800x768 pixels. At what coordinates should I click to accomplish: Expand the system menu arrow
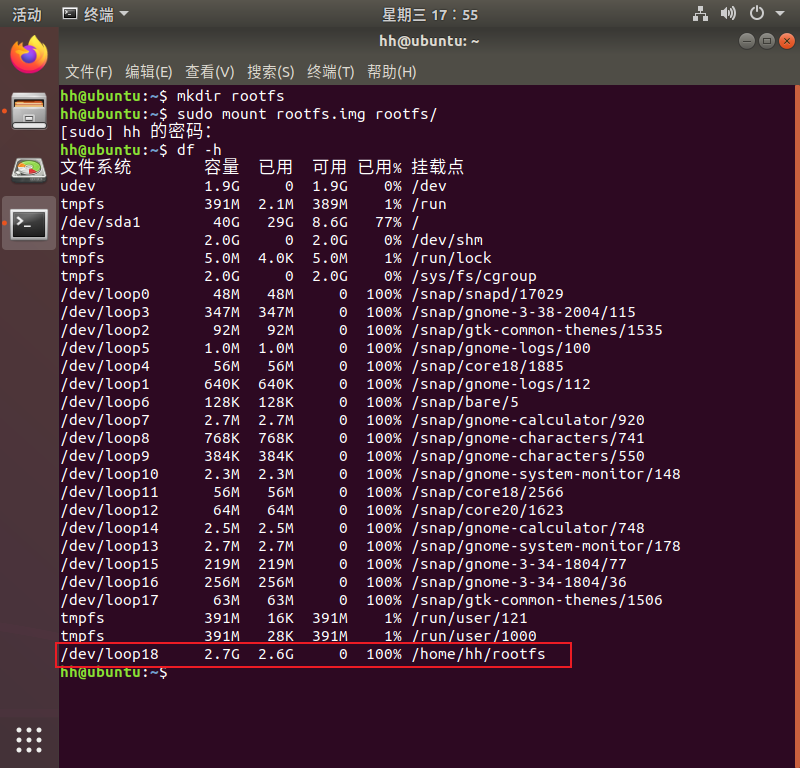click(x=779, y=14)
